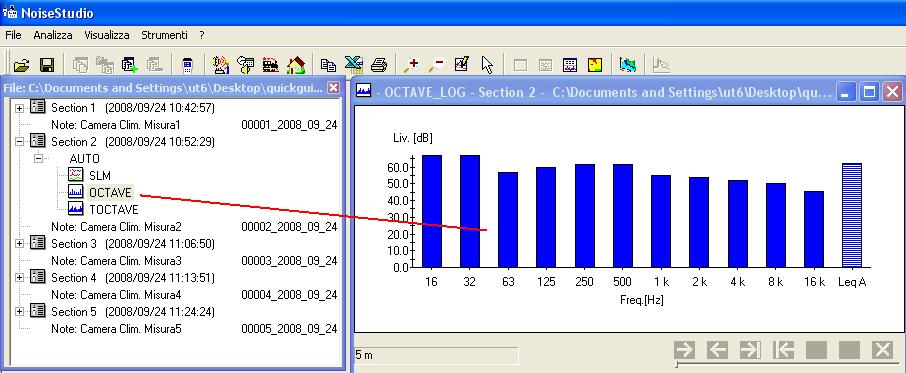
Task: Click the printer icon
Action: click(x=378, y=65)
